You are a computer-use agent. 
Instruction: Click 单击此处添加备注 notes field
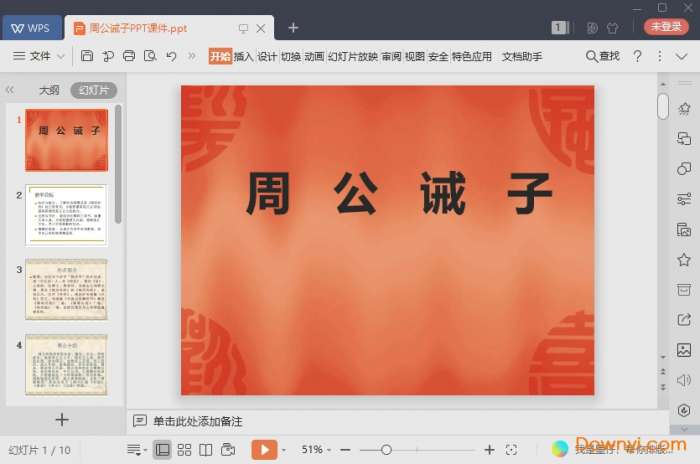tap(197, 421)
